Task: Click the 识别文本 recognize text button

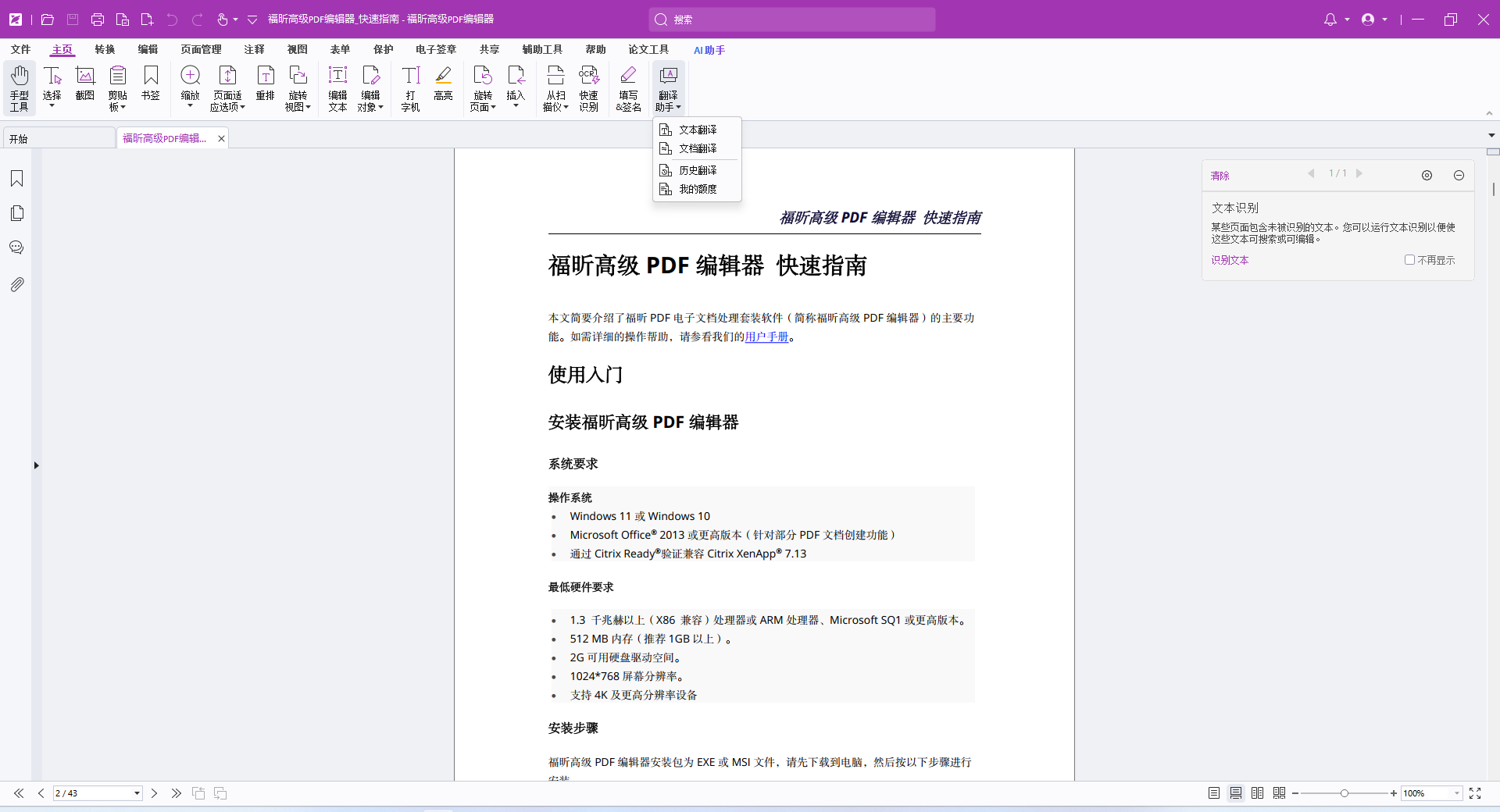Action: coord(1229,259)
